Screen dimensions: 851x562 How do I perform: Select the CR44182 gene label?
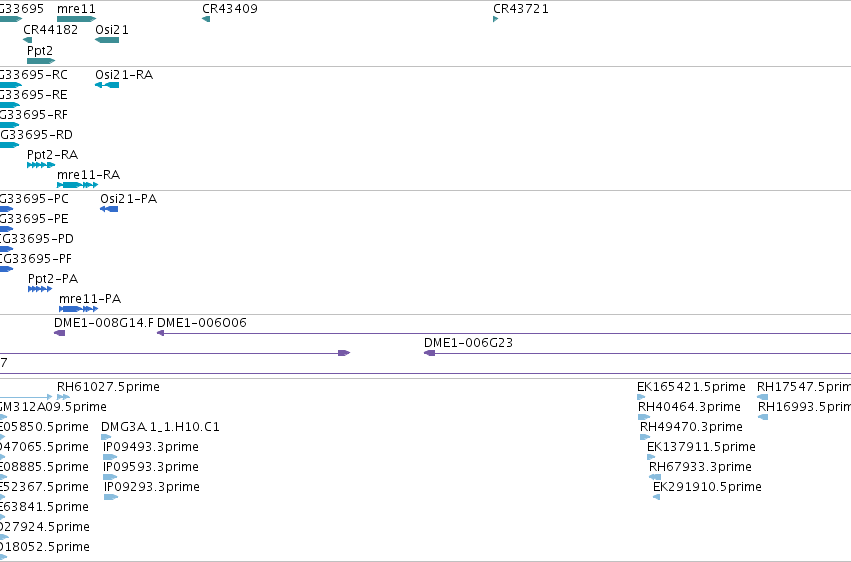click(50, 29)
